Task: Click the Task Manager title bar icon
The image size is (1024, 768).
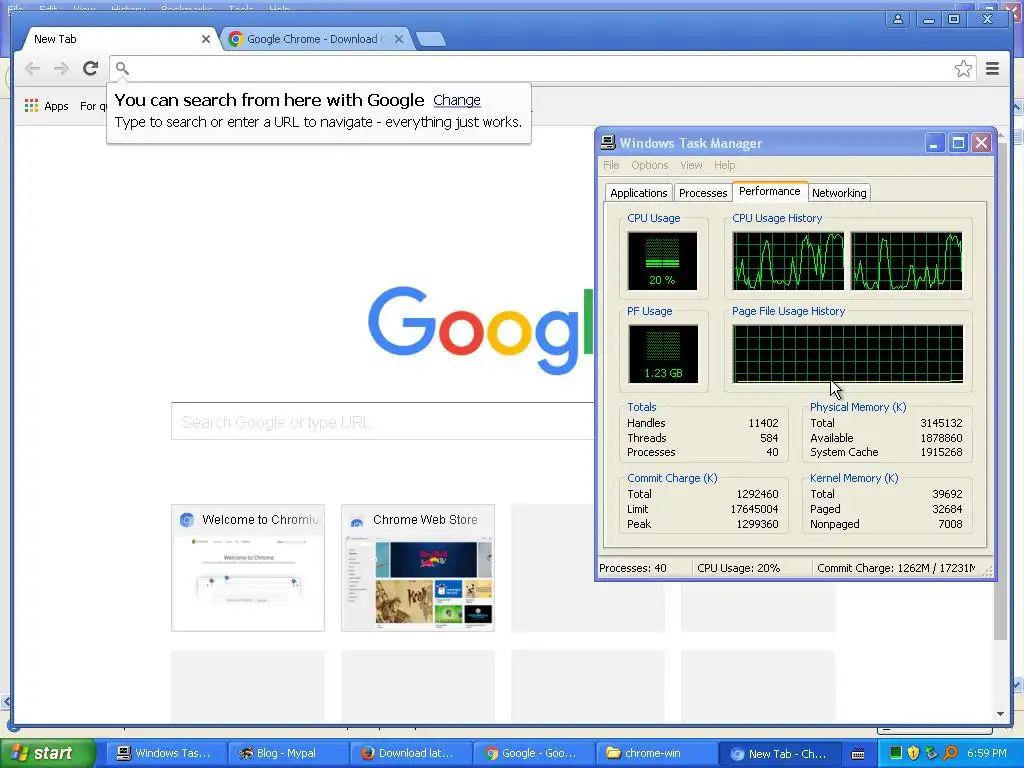Action: point(608,142)
